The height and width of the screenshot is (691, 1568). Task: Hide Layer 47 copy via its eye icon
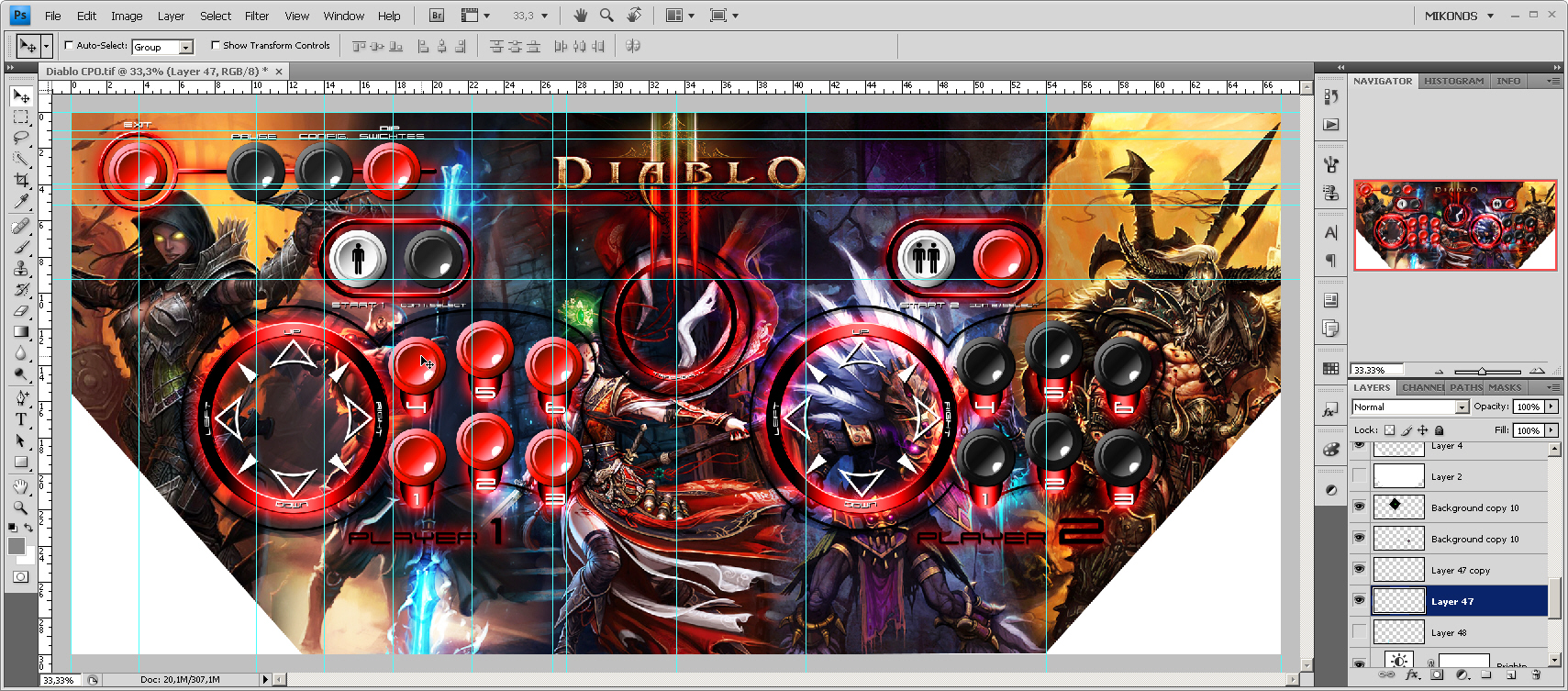coord(1359,570)
